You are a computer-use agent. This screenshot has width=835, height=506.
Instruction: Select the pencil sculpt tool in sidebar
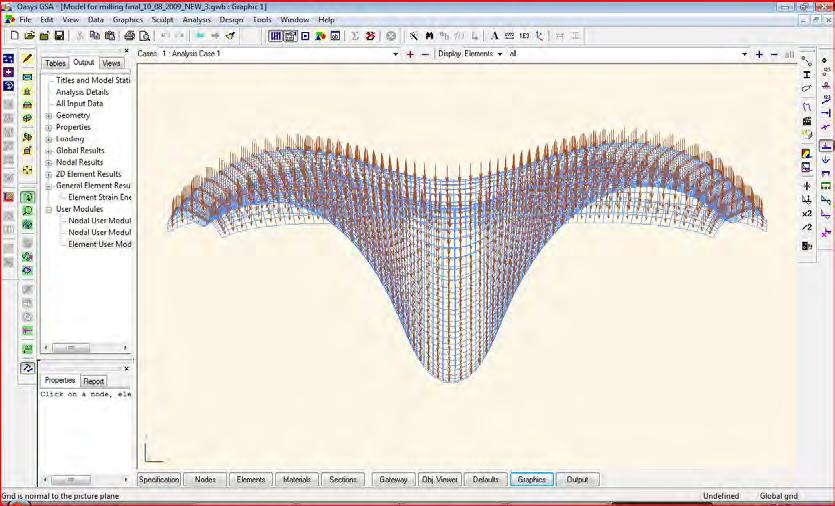click(27, 60)
